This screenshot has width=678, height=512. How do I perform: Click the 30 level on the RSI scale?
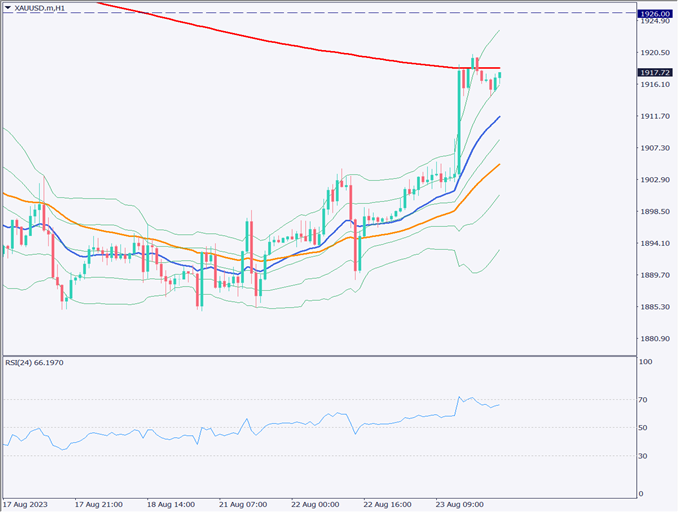coord(645,456)
